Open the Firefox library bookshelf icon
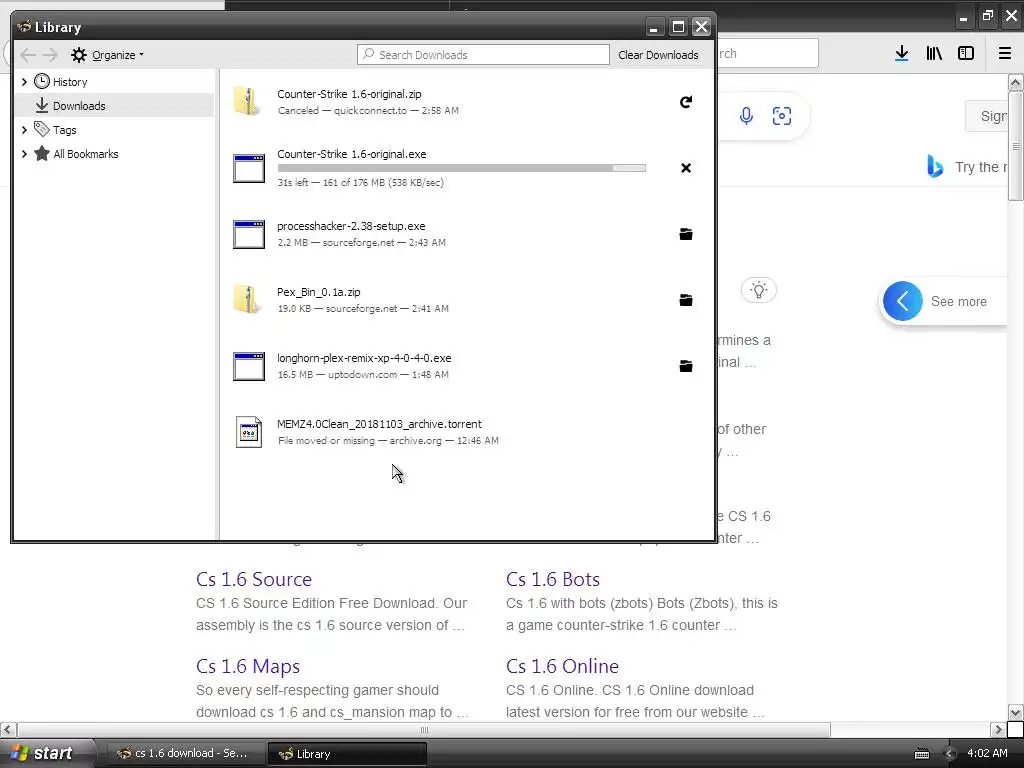The image size is (1024, 768). click(934, 54)
